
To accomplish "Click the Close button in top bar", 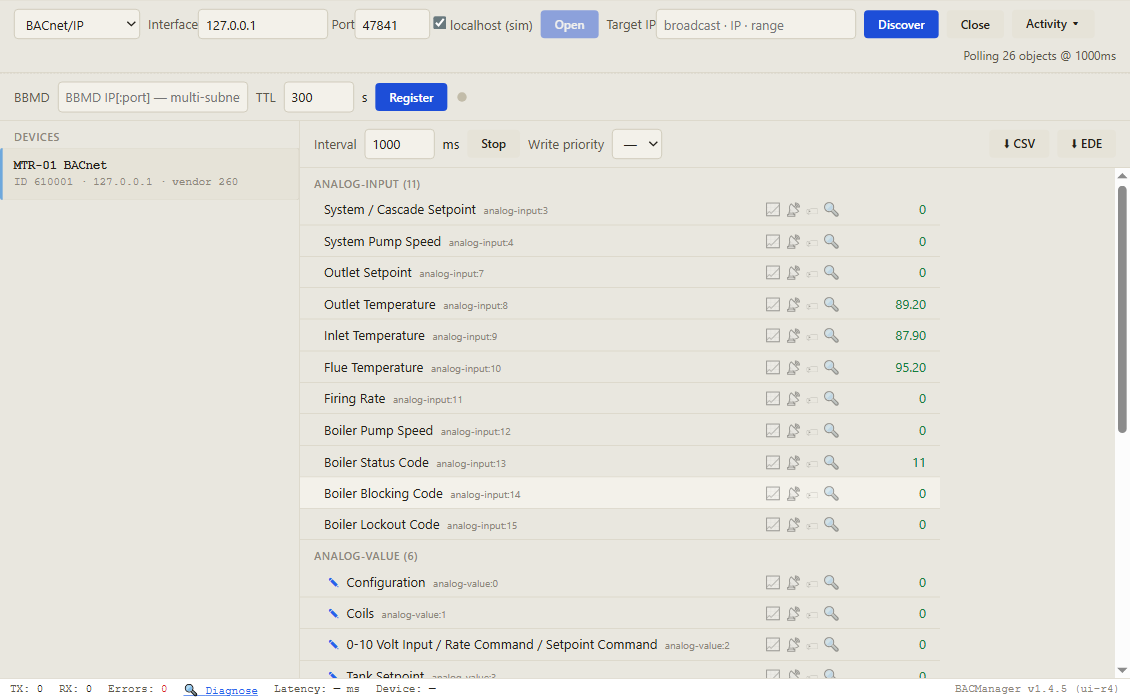I will click(975, 25).
